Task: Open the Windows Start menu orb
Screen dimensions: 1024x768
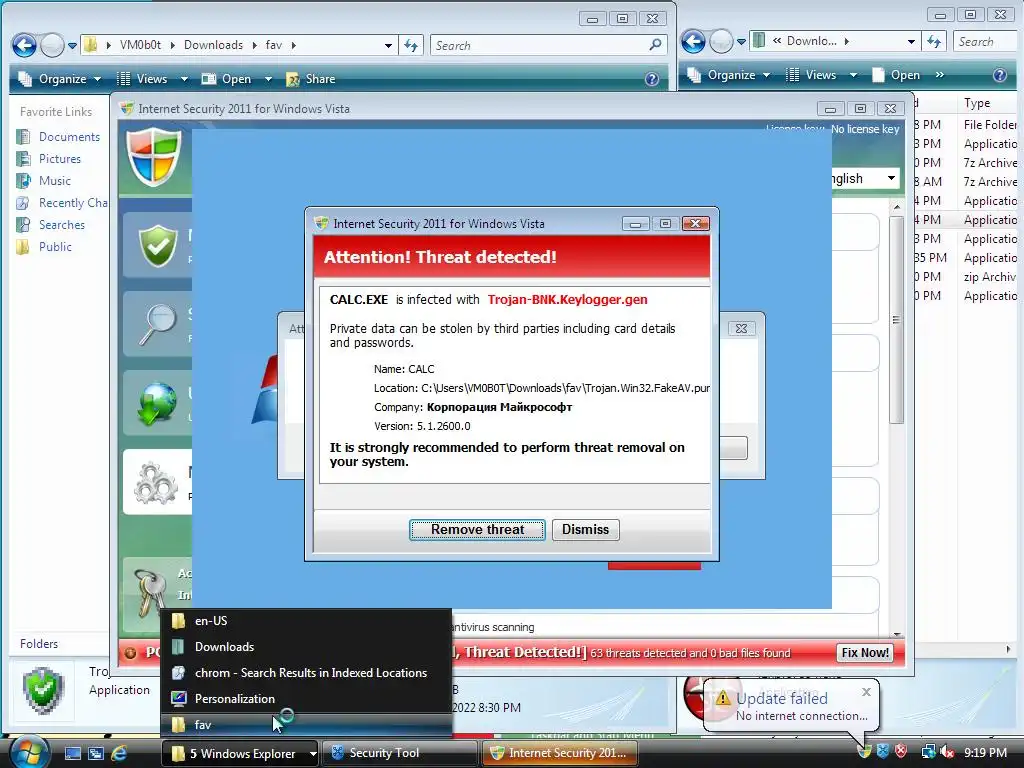Action: pyautogui.click(x=27, y=752)
